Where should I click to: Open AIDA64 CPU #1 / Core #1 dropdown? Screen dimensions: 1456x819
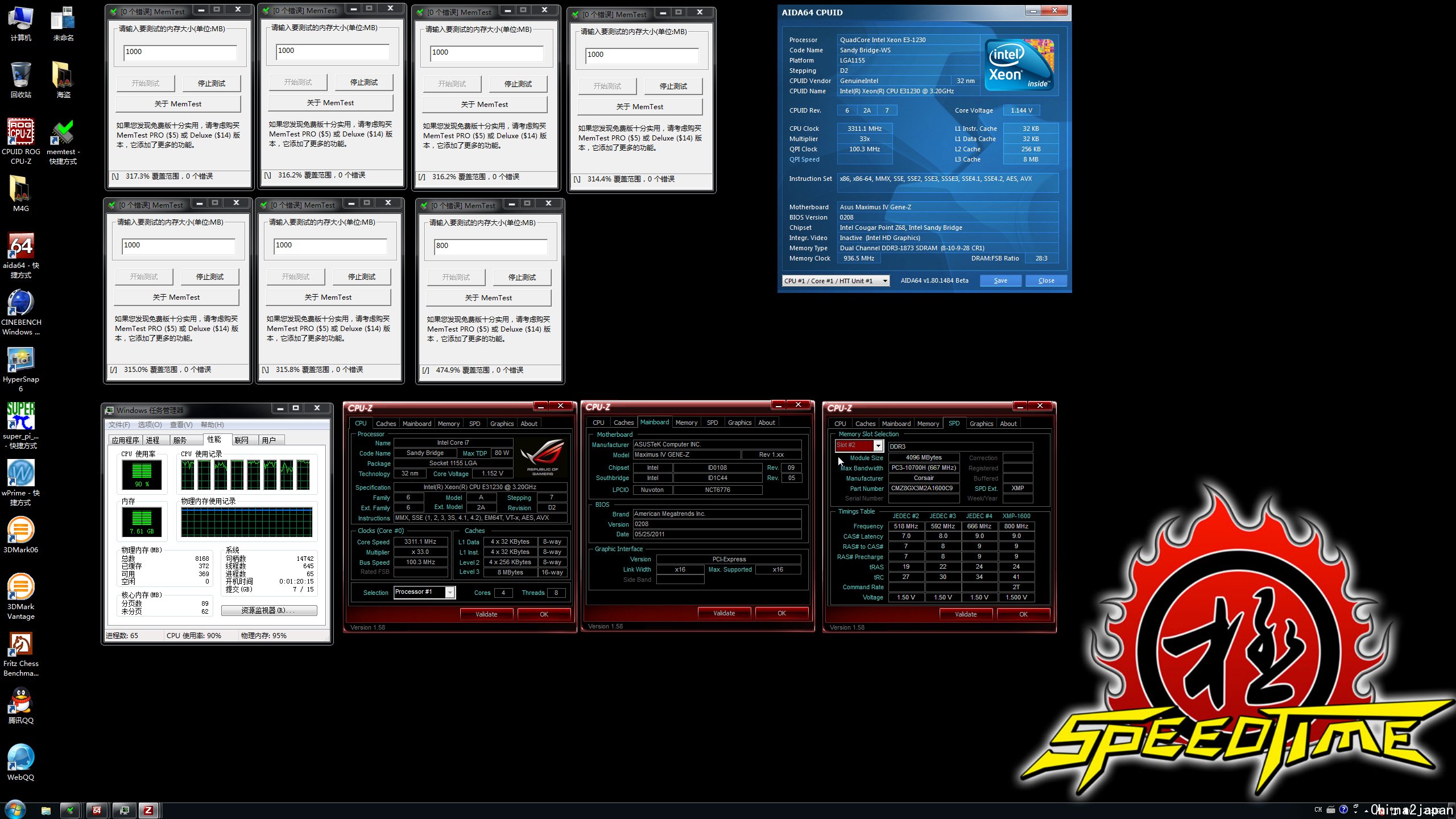[x=835, y=280]
